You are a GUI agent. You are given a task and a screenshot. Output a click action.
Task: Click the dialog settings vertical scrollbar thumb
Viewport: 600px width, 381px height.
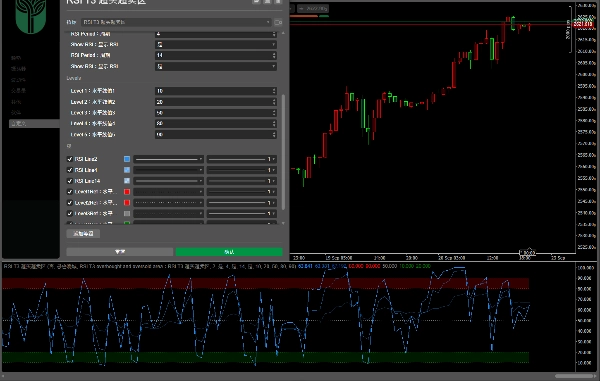283,152
